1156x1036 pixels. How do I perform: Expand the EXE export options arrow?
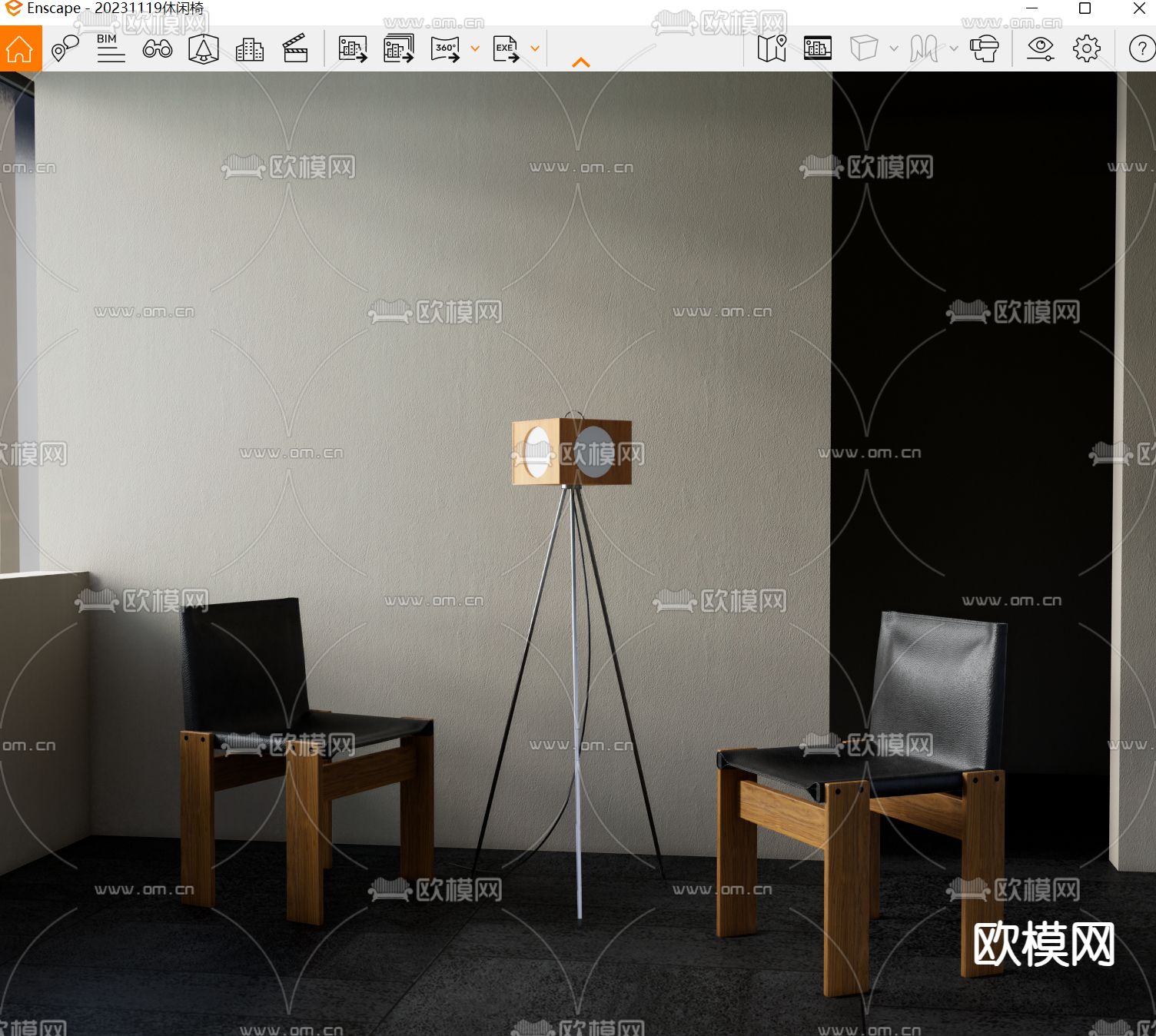[535, 48]
